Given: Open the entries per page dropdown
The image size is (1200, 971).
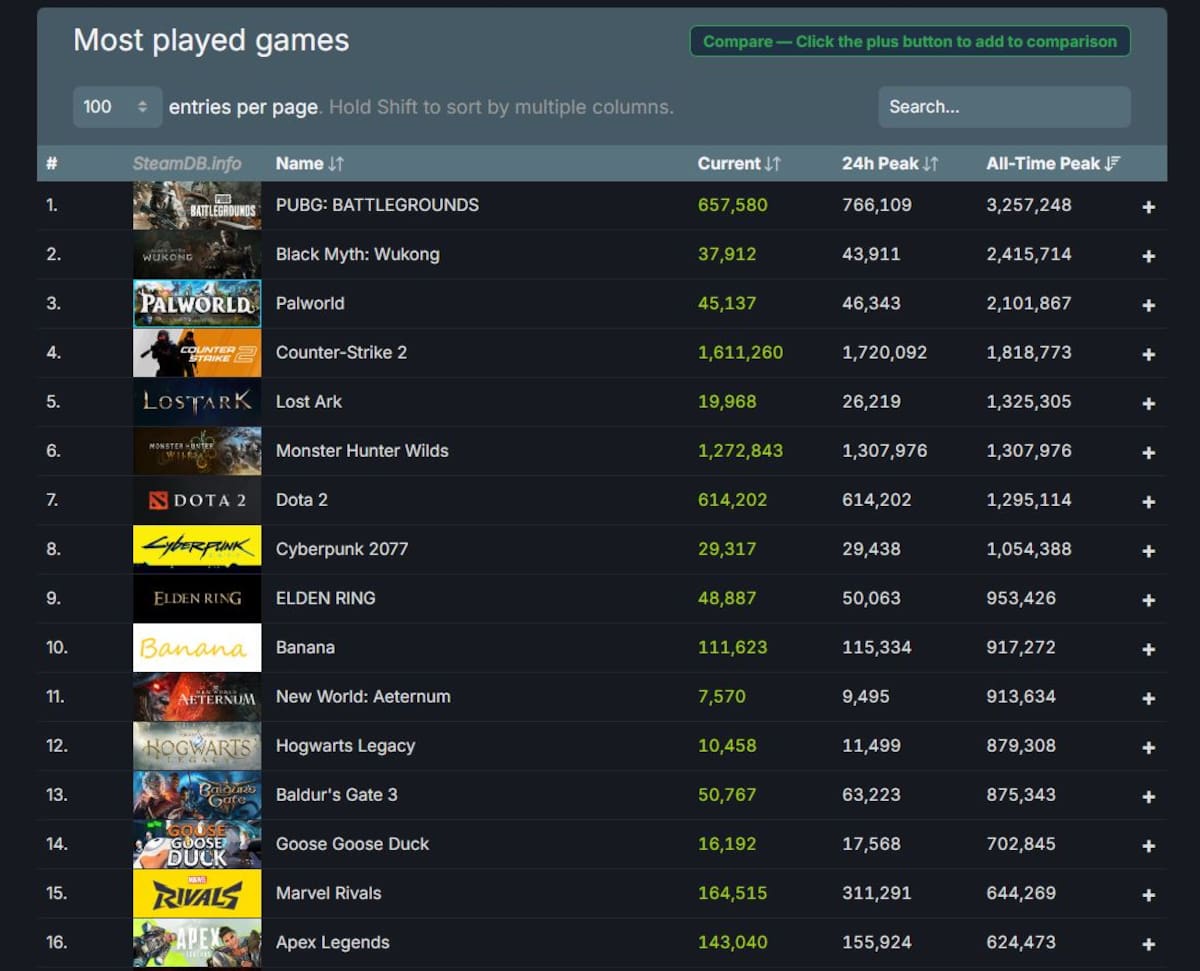Looking at the screenshot, I should 117,106.
